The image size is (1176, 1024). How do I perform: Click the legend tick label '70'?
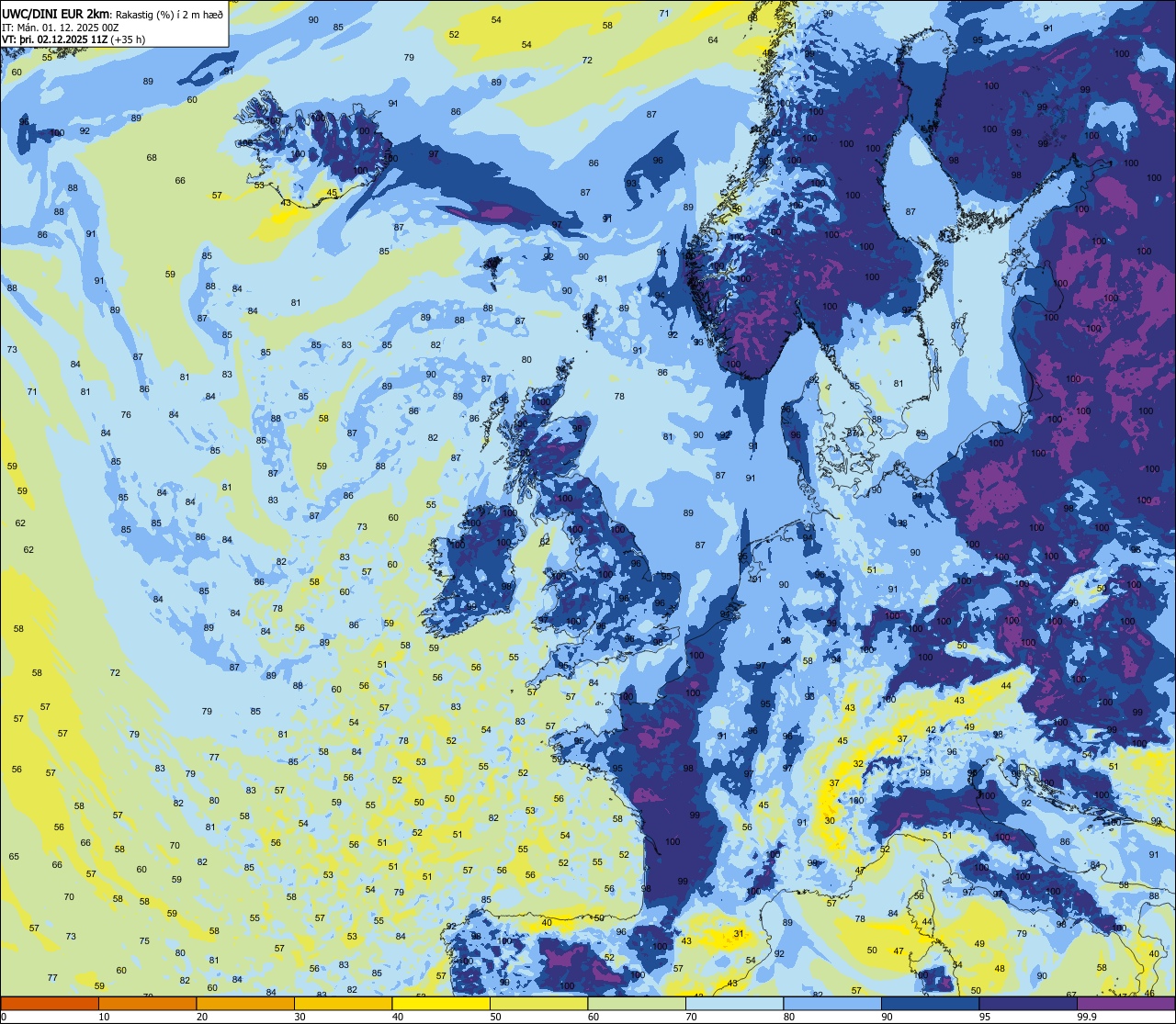tap(691, 1017)
